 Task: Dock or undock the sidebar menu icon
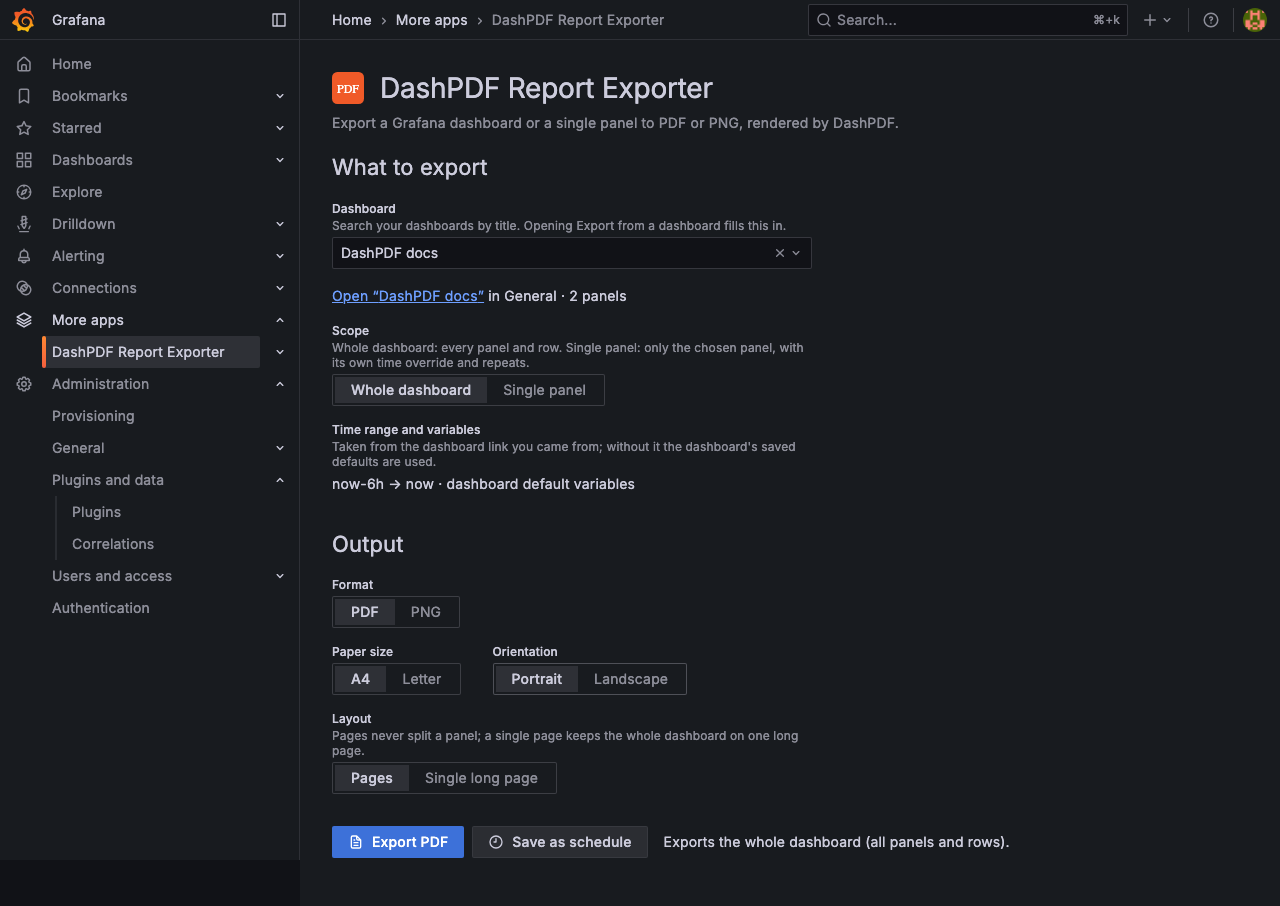279,20
